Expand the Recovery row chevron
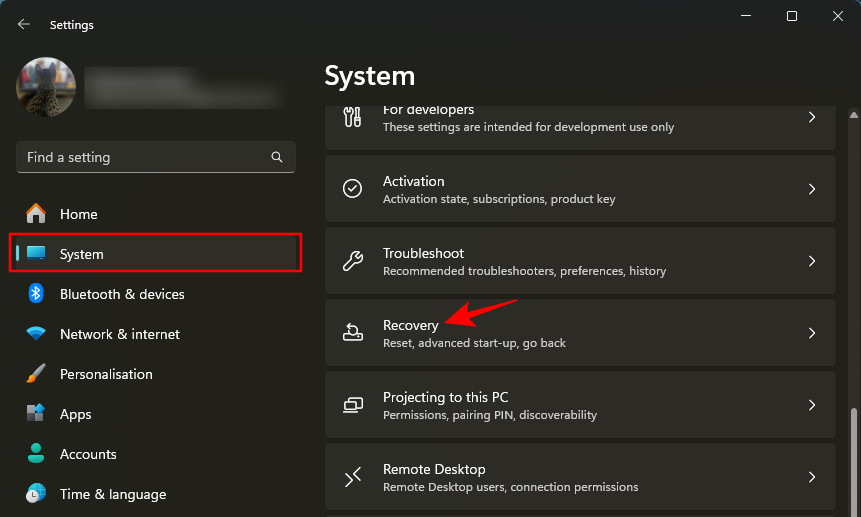Image resolution: width=861 pixels, height=517 pixels. pos(812,333)
